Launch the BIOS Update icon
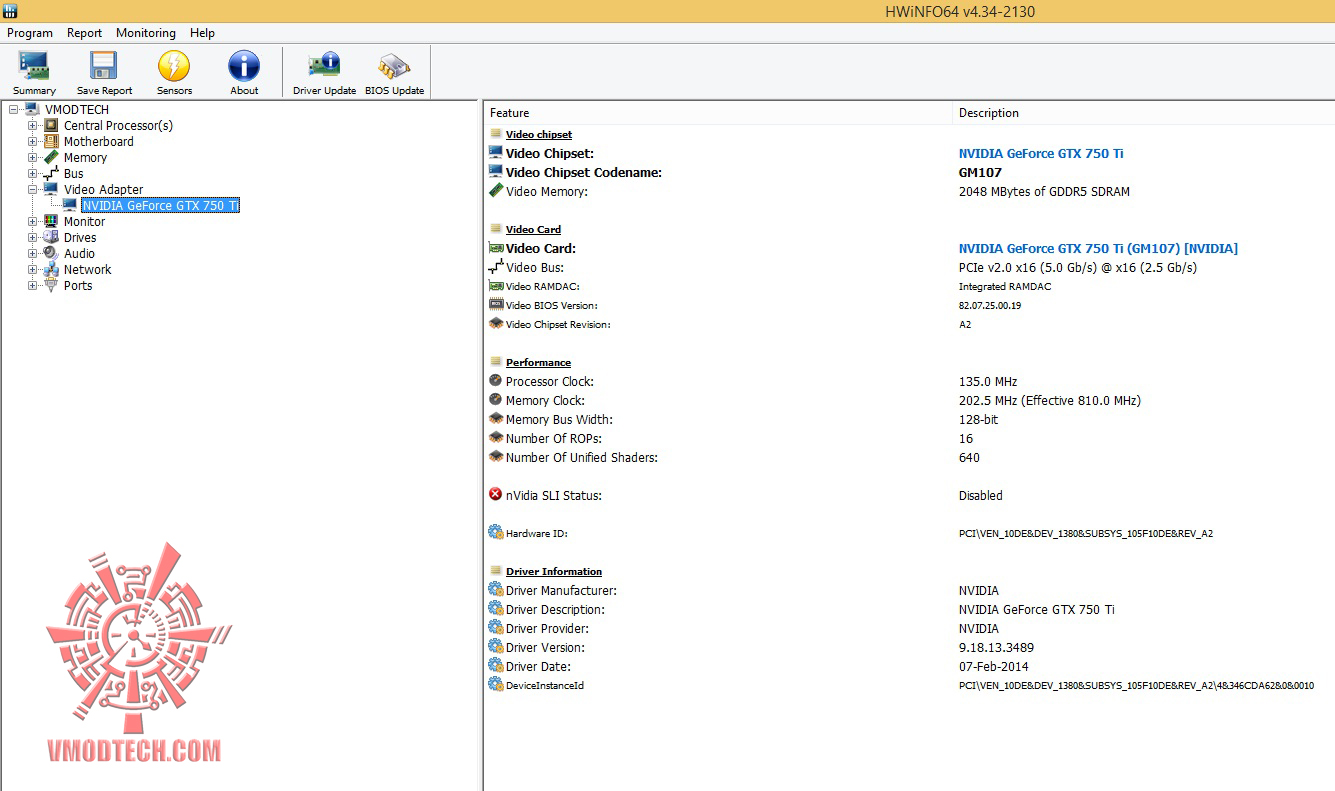Viewport: 1335px width, 791px height. tap(394, 67)
